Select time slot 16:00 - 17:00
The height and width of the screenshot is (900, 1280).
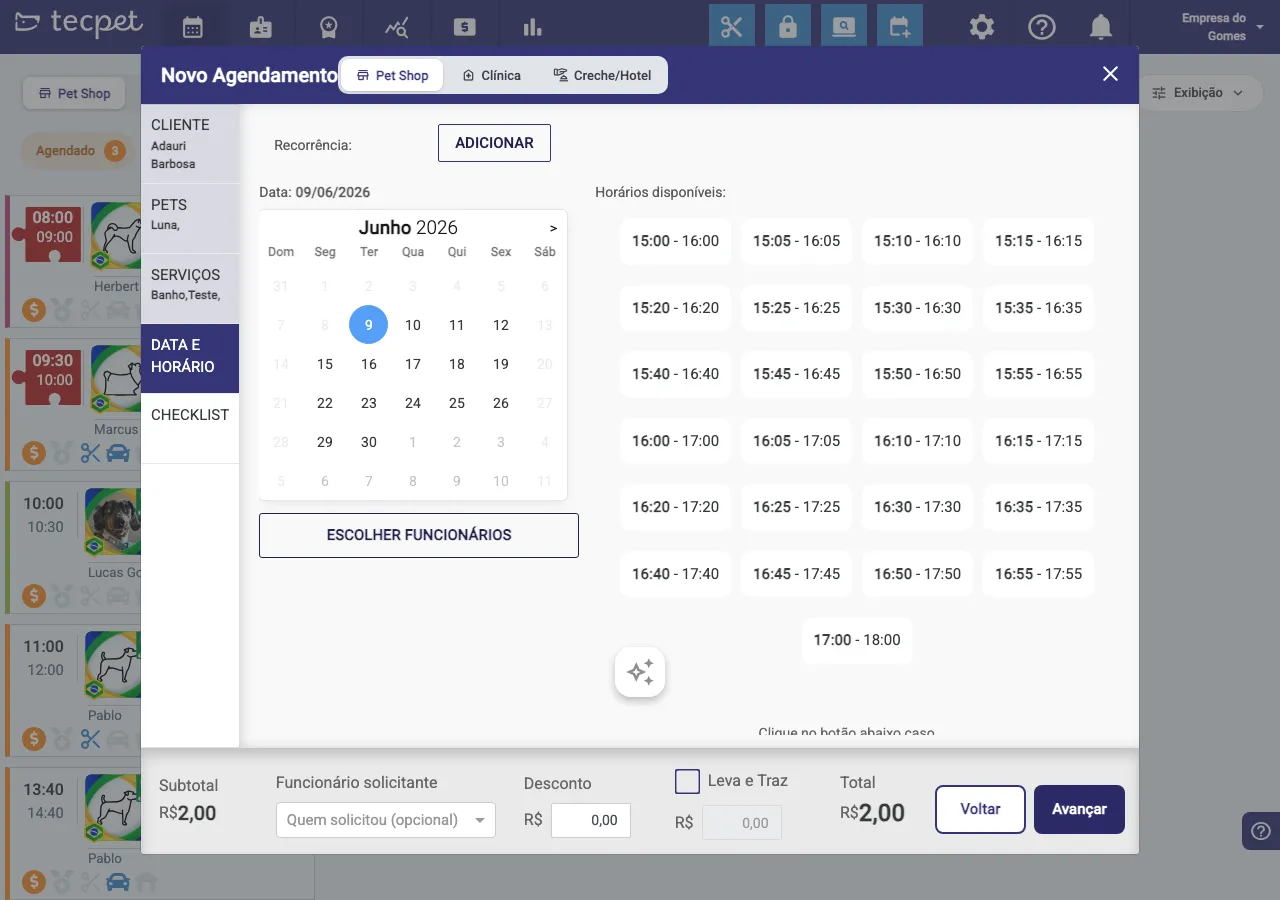pyautogui.click(x=675, y=441)
